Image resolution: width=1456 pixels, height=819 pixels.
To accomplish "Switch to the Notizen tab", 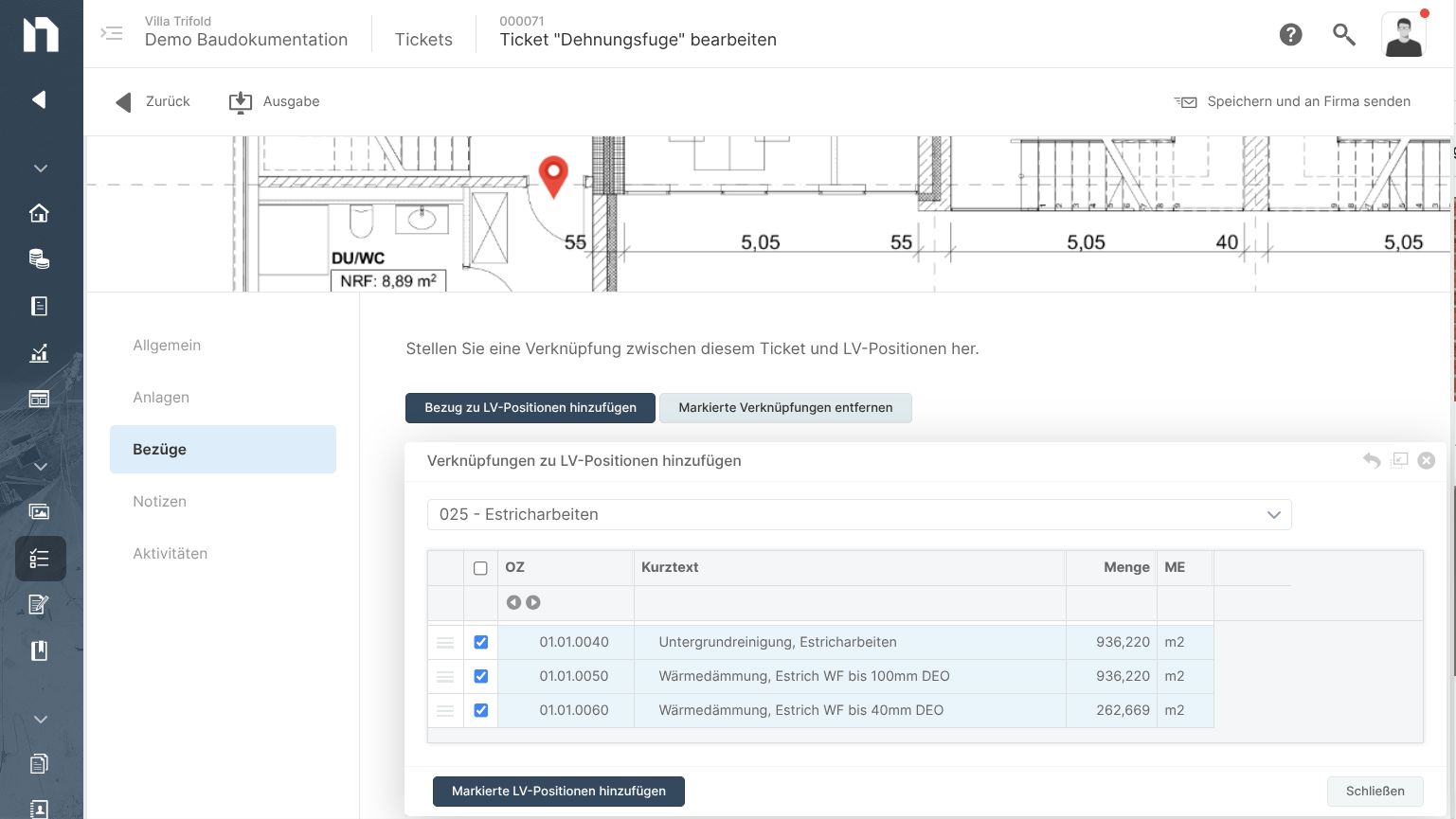I will pos(159,501).
